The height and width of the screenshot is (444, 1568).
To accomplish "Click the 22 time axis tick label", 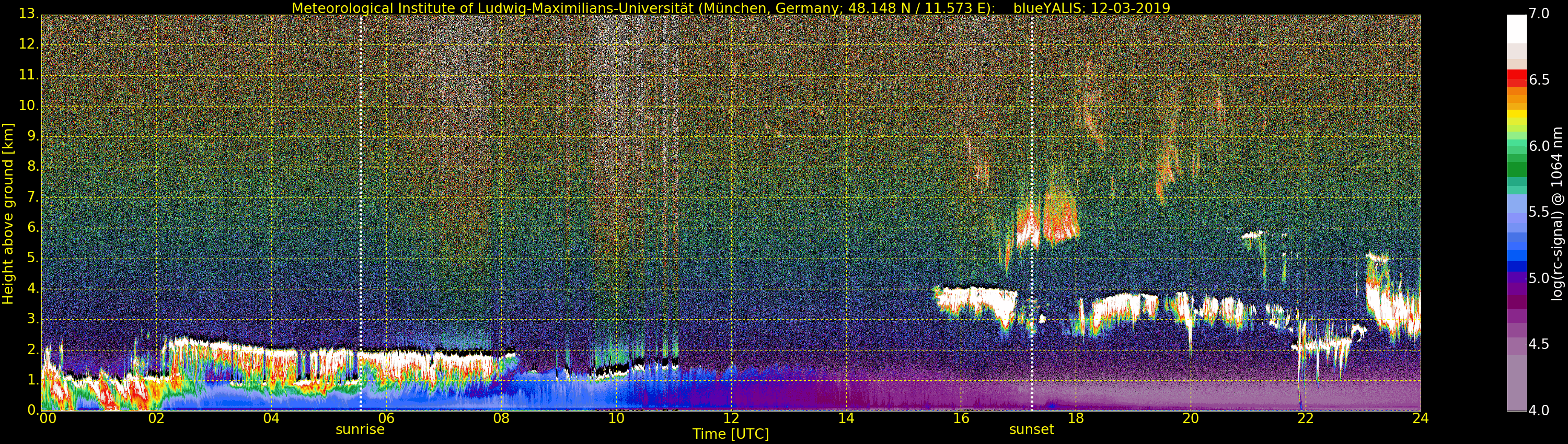I will (x=1306, y=418).
